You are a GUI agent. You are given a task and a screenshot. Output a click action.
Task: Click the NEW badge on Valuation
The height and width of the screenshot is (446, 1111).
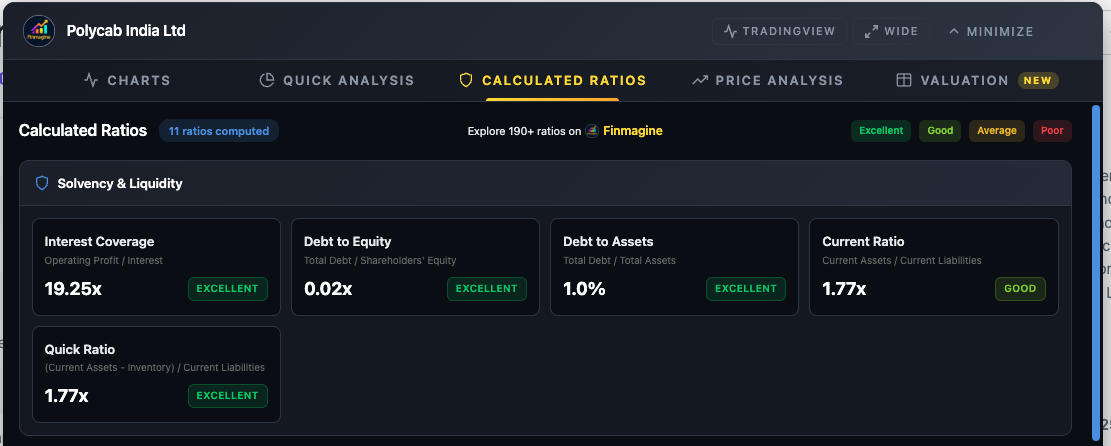pyautogui.click(x=1038, y=80)
